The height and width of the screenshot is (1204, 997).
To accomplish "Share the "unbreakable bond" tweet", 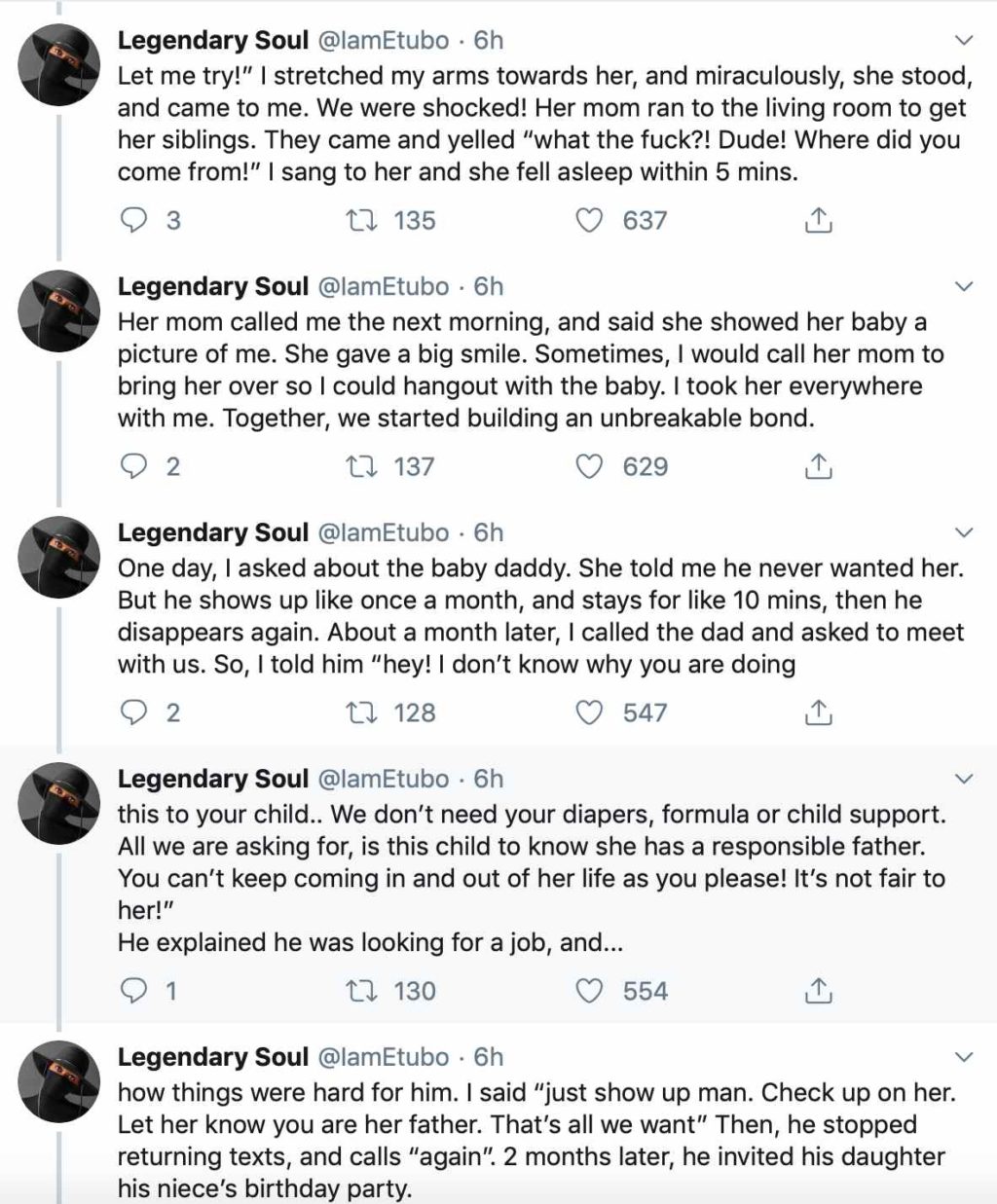I will click(x=818, y=467).
